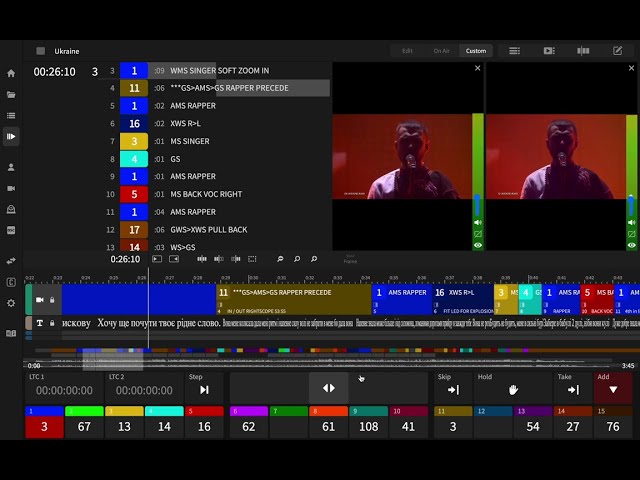This screenshot has width=640, height=480.
Task: Switch to the Custom tab
Action: (476, 51)
